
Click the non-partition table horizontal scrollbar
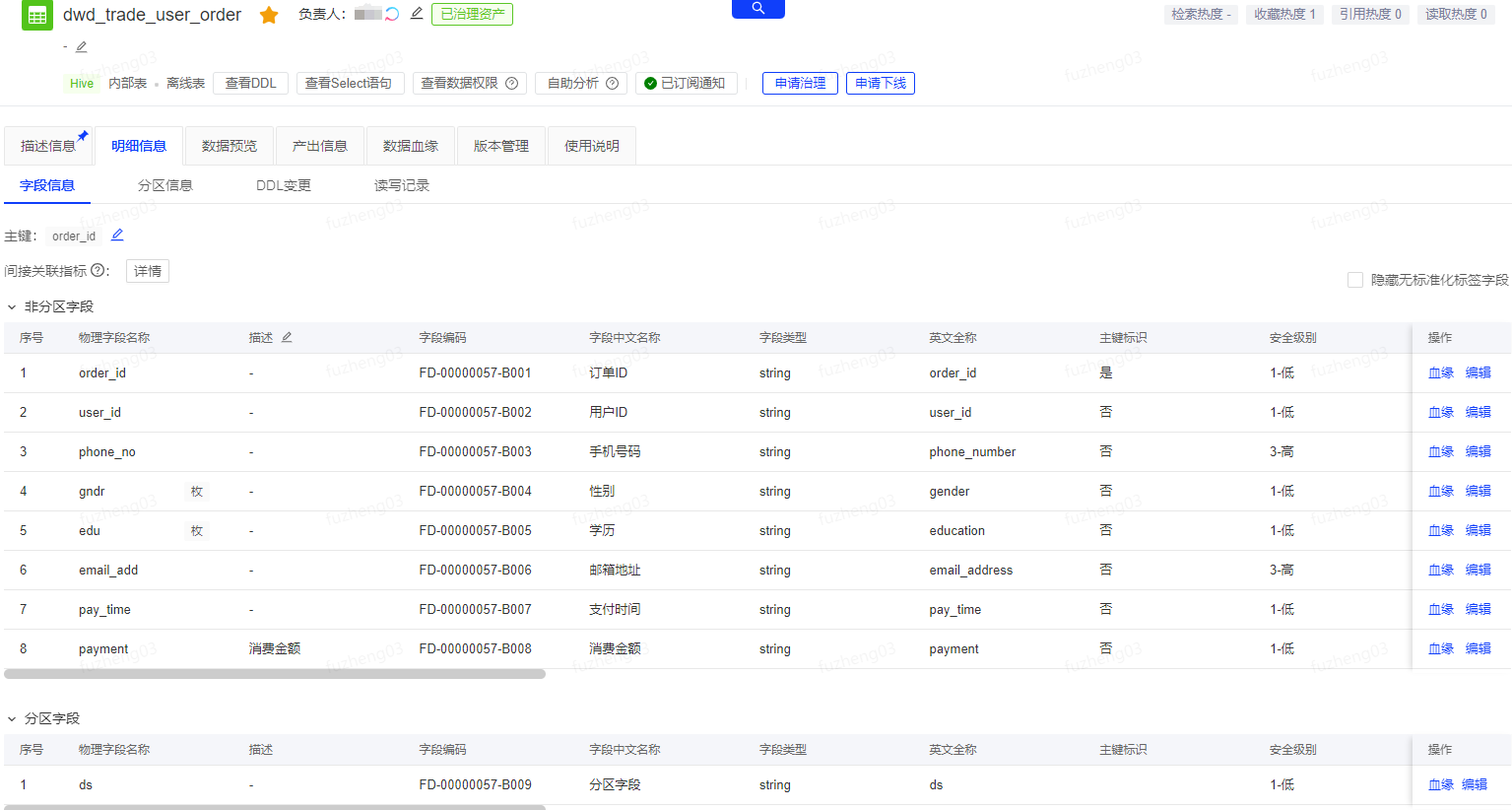275,674
